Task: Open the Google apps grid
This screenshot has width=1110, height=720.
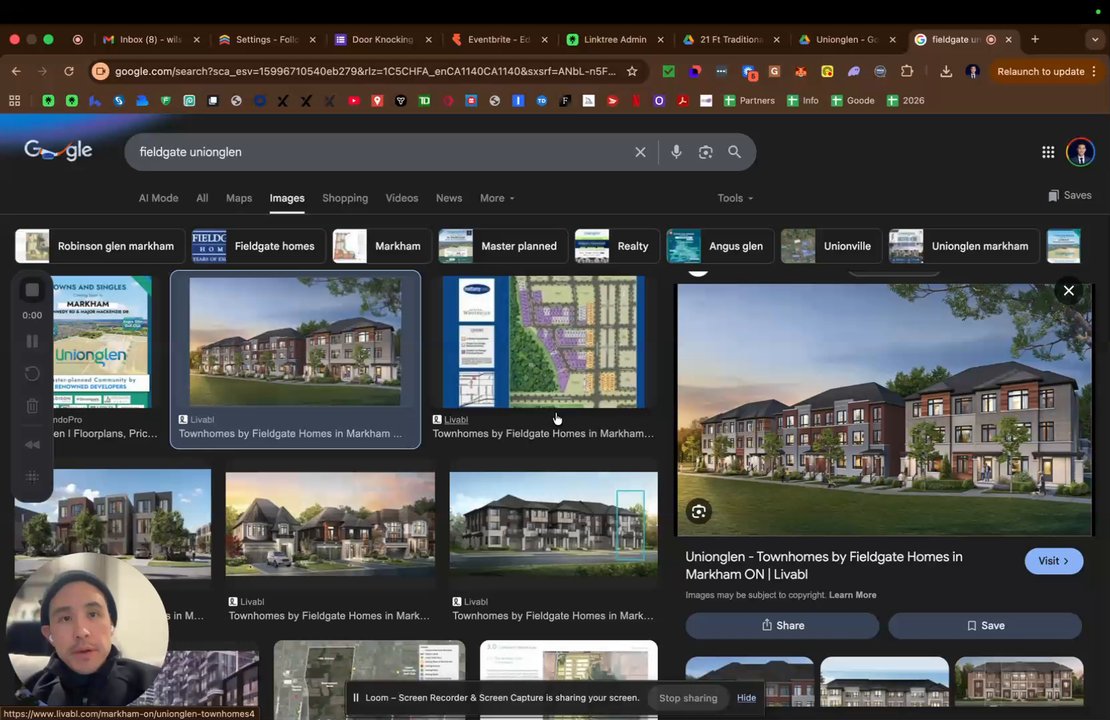Action: pyautogui.click(x=1048, y=152)
